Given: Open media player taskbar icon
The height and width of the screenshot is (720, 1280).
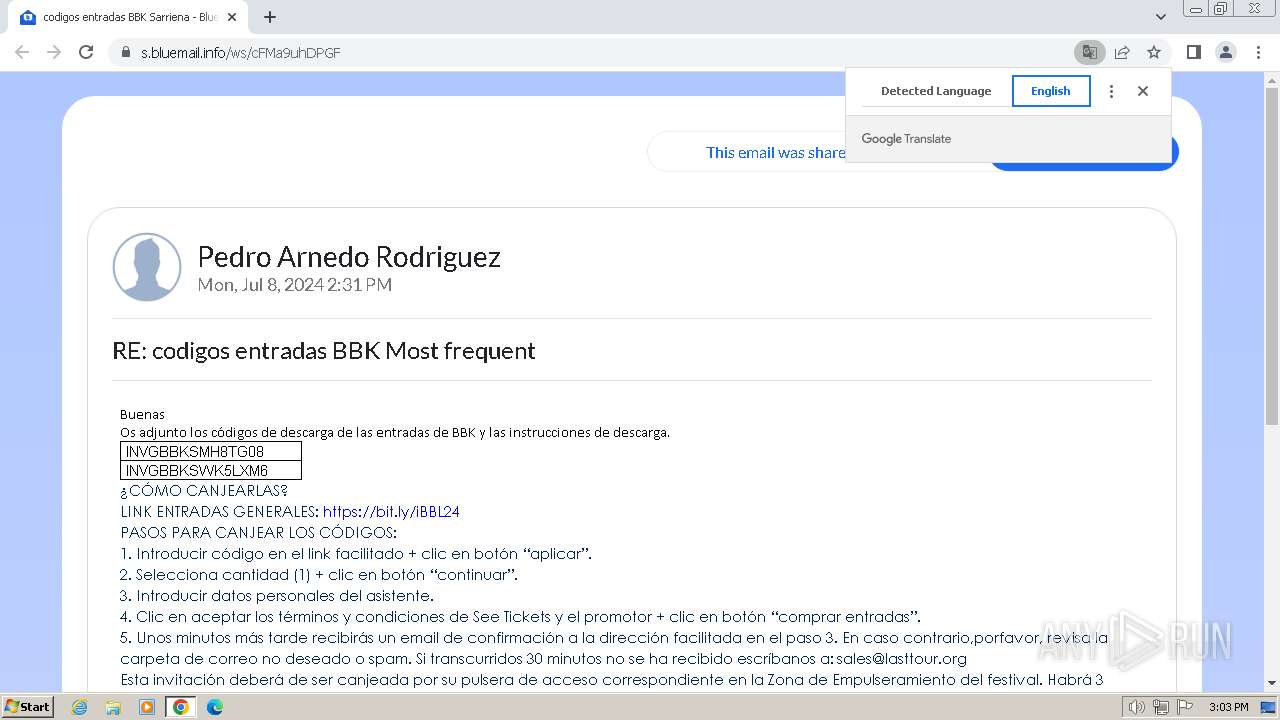Looking at the screenshot, I should pos(147,707).
